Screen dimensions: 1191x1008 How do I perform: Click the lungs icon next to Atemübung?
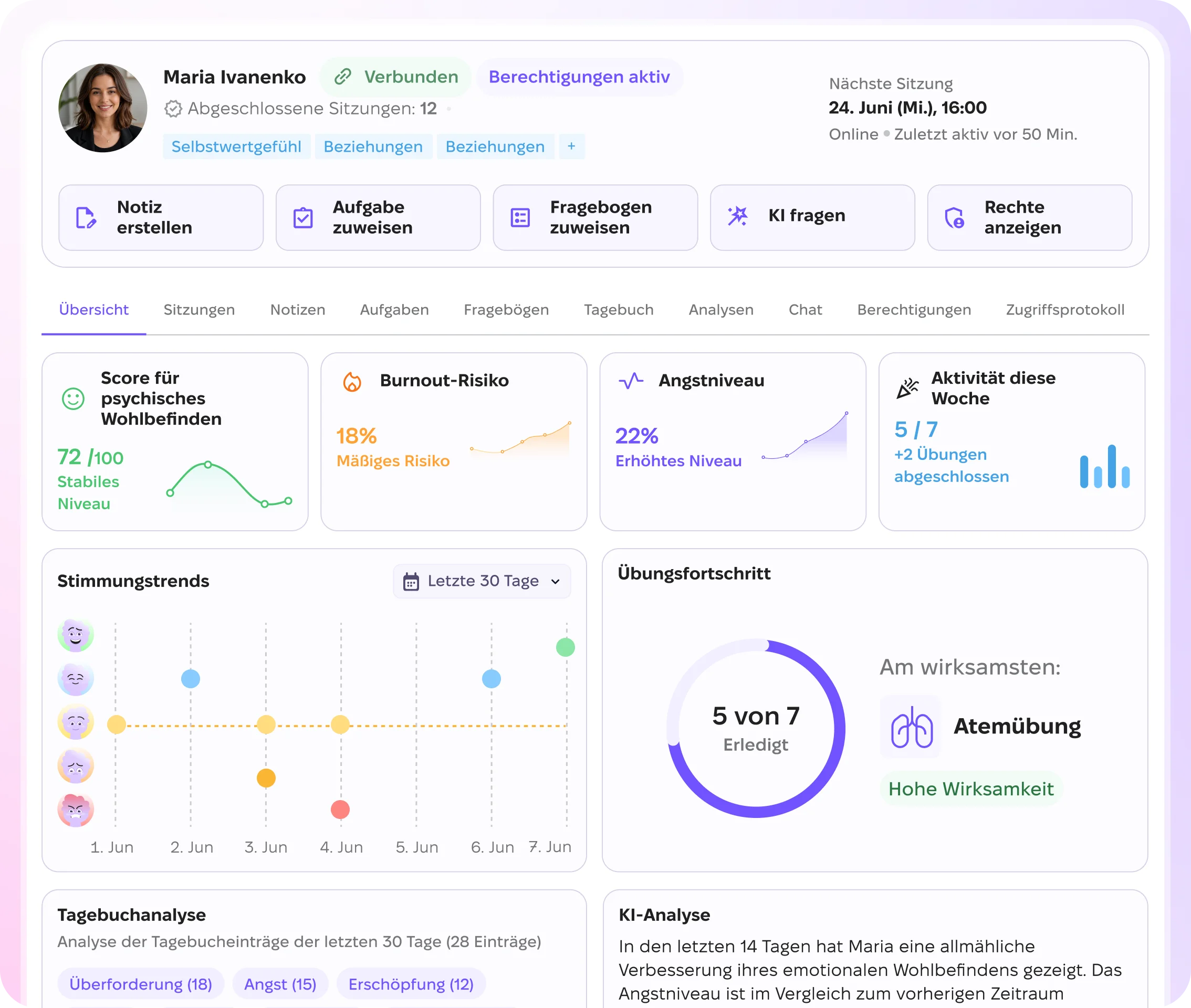tap(912, 726)
